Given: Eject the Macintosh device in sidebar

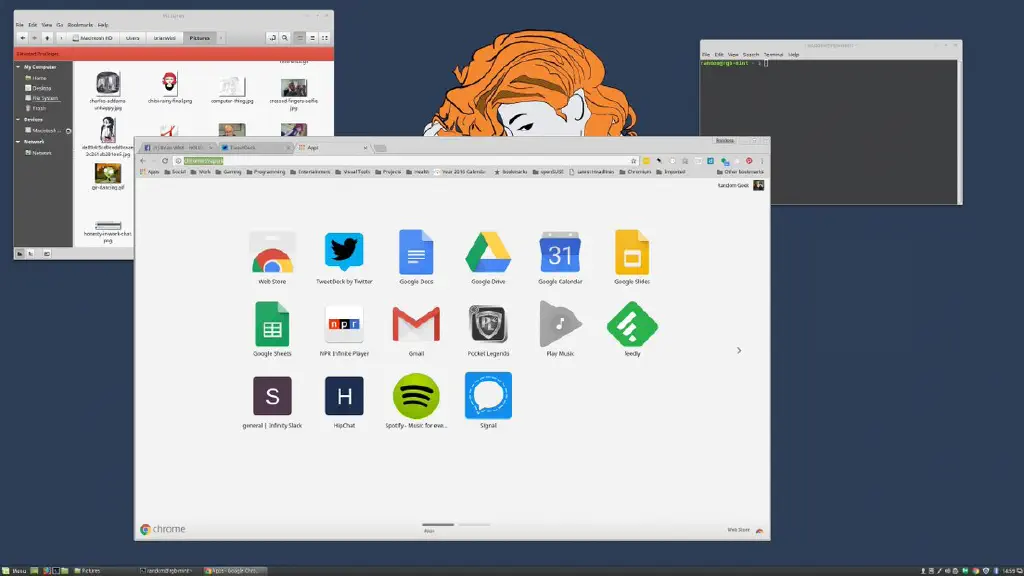Looking at the screenshot, I should tap(69, 131).
